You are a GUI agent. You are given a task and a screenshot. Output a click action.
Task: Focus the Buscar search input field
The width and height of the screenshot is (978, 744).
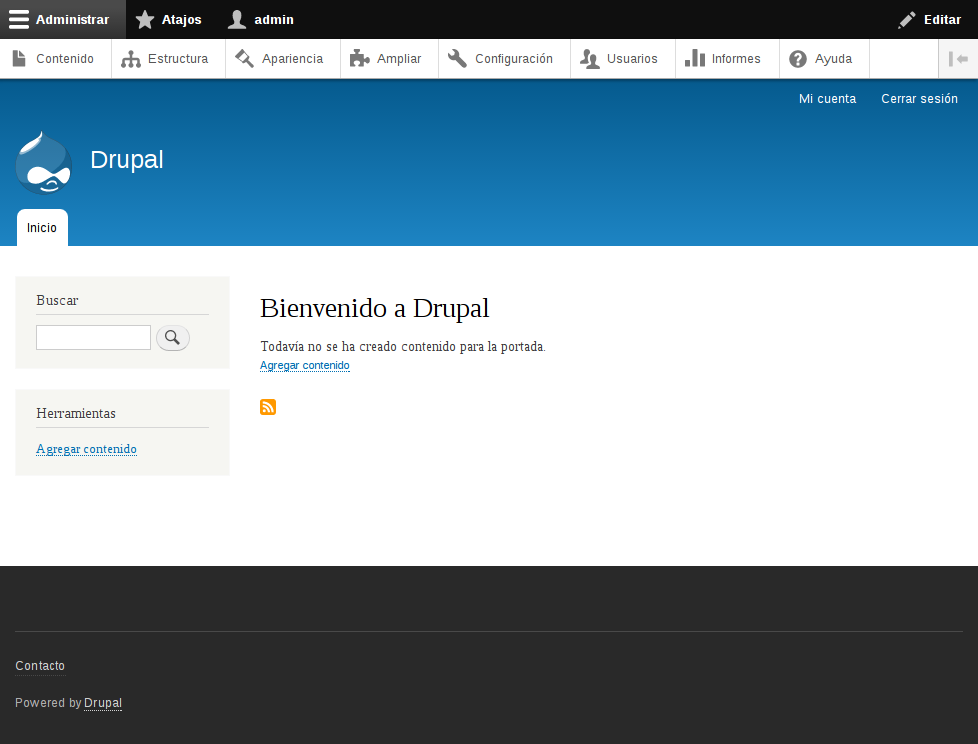click(94, 337)
